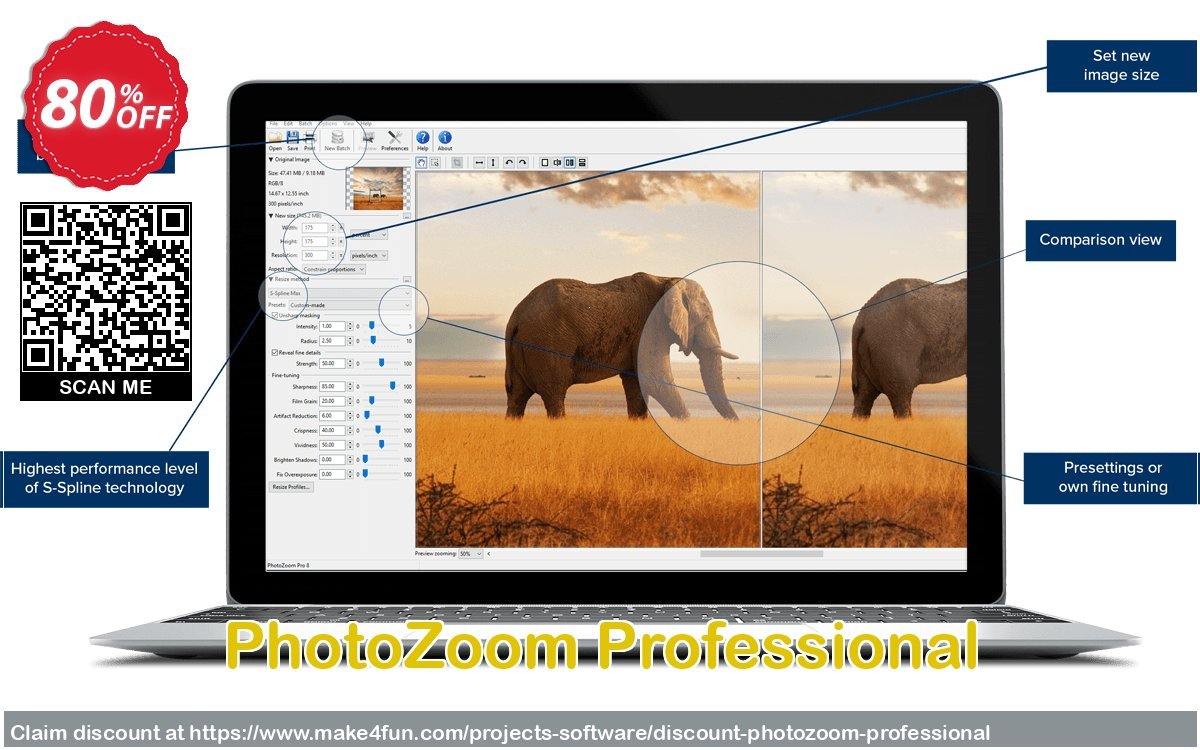Select the marquee selection tool
Image resolution: width=1200 pixels, height=750 pixels.
pos(435,163)
